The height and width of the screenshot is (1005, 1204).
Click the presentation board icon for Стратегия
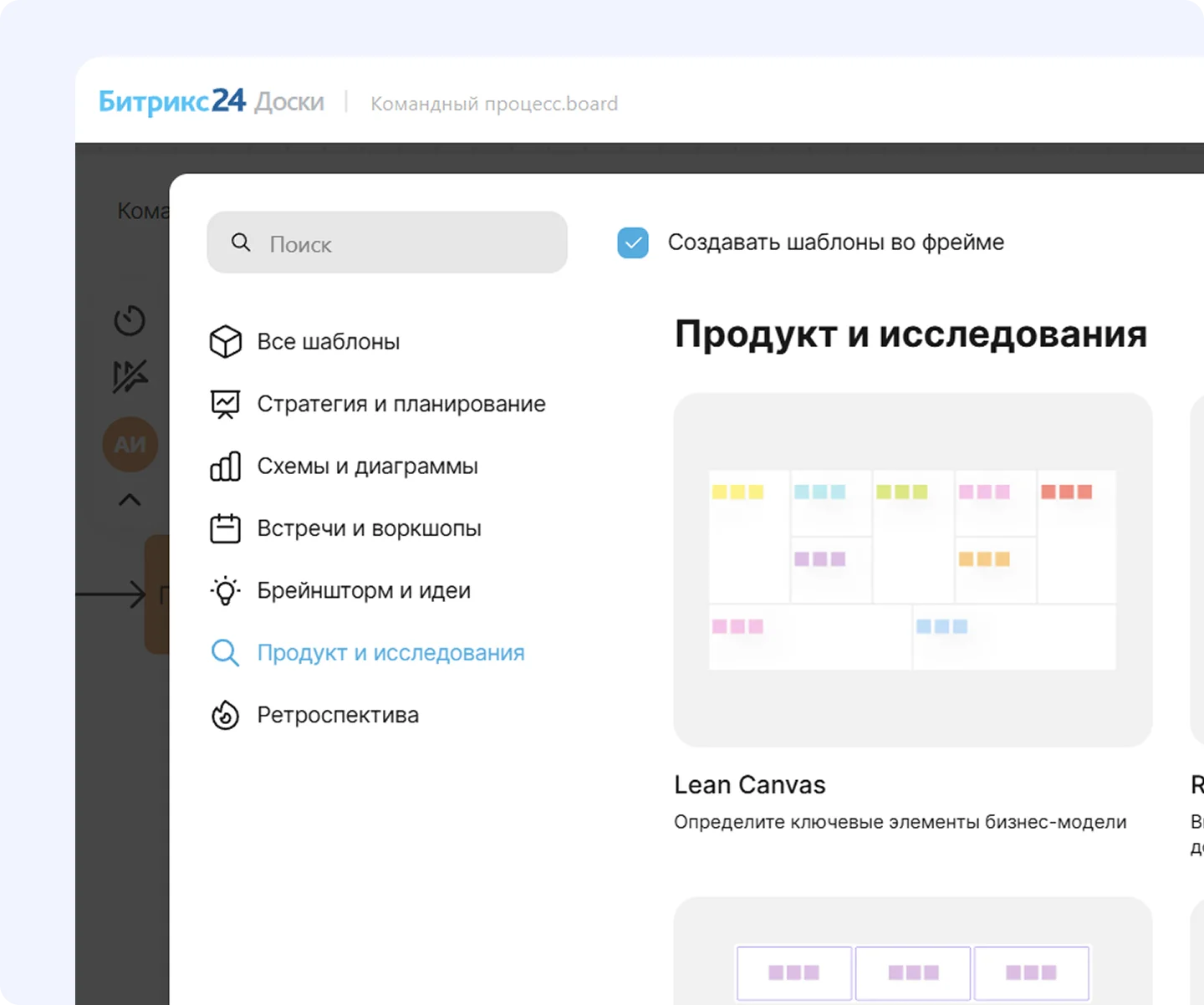pos(225,404)
